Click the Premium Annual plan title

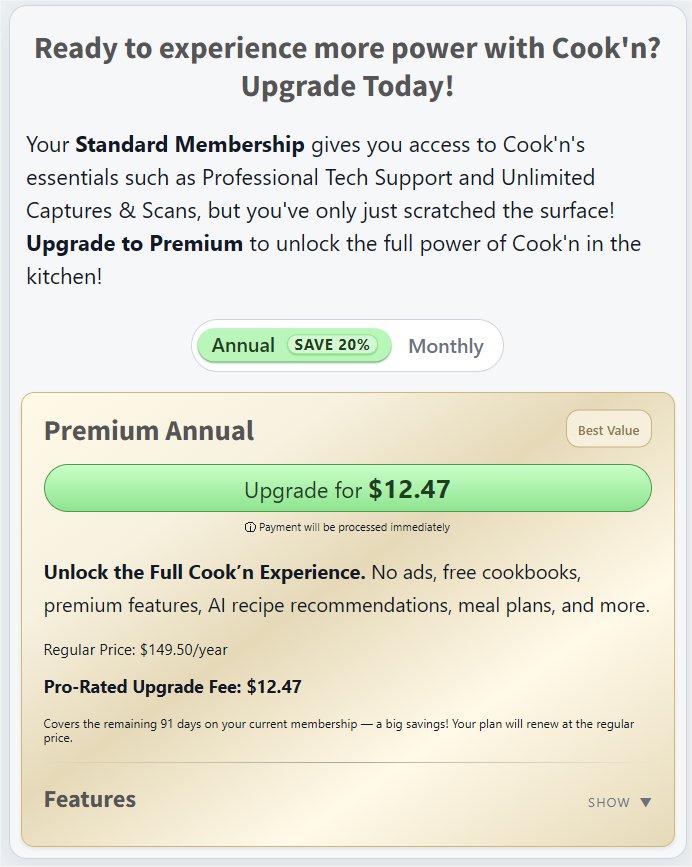(x=149, y=431)
